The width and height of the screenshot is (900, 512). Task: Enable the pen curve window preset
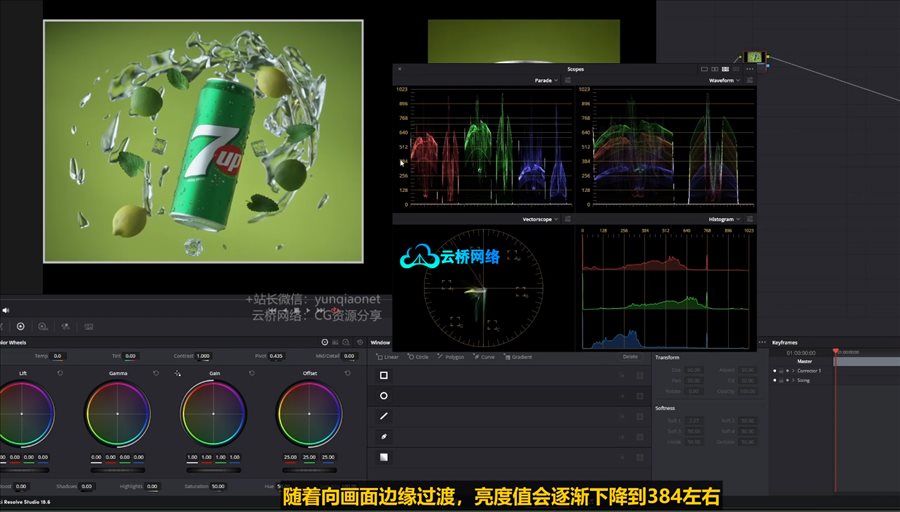tap(384, 437)
